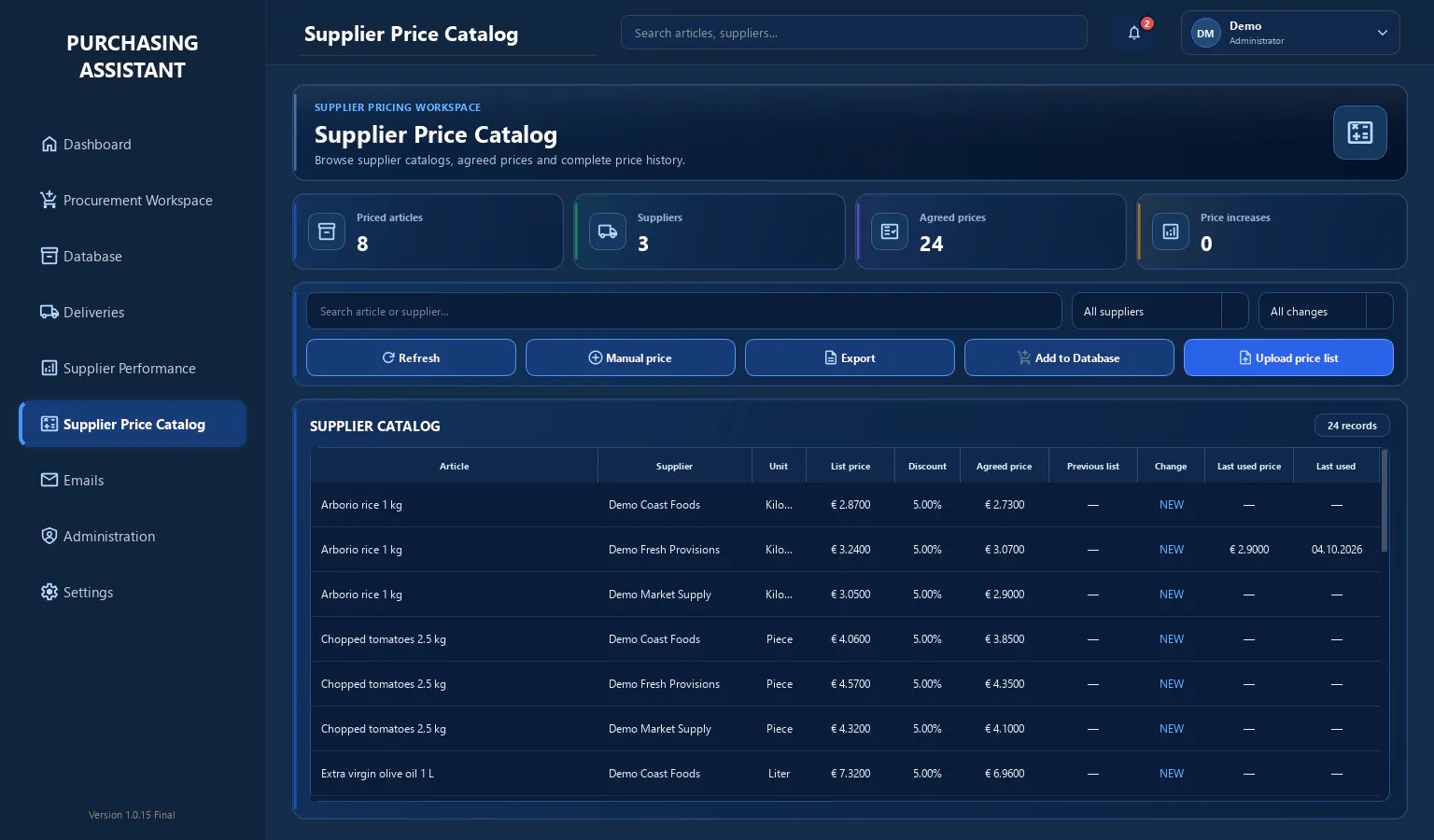Viewport: 1434px width, 840px height.
Task: Open Procurement Workspace from sidebar
Action: (x=133, y=200)
